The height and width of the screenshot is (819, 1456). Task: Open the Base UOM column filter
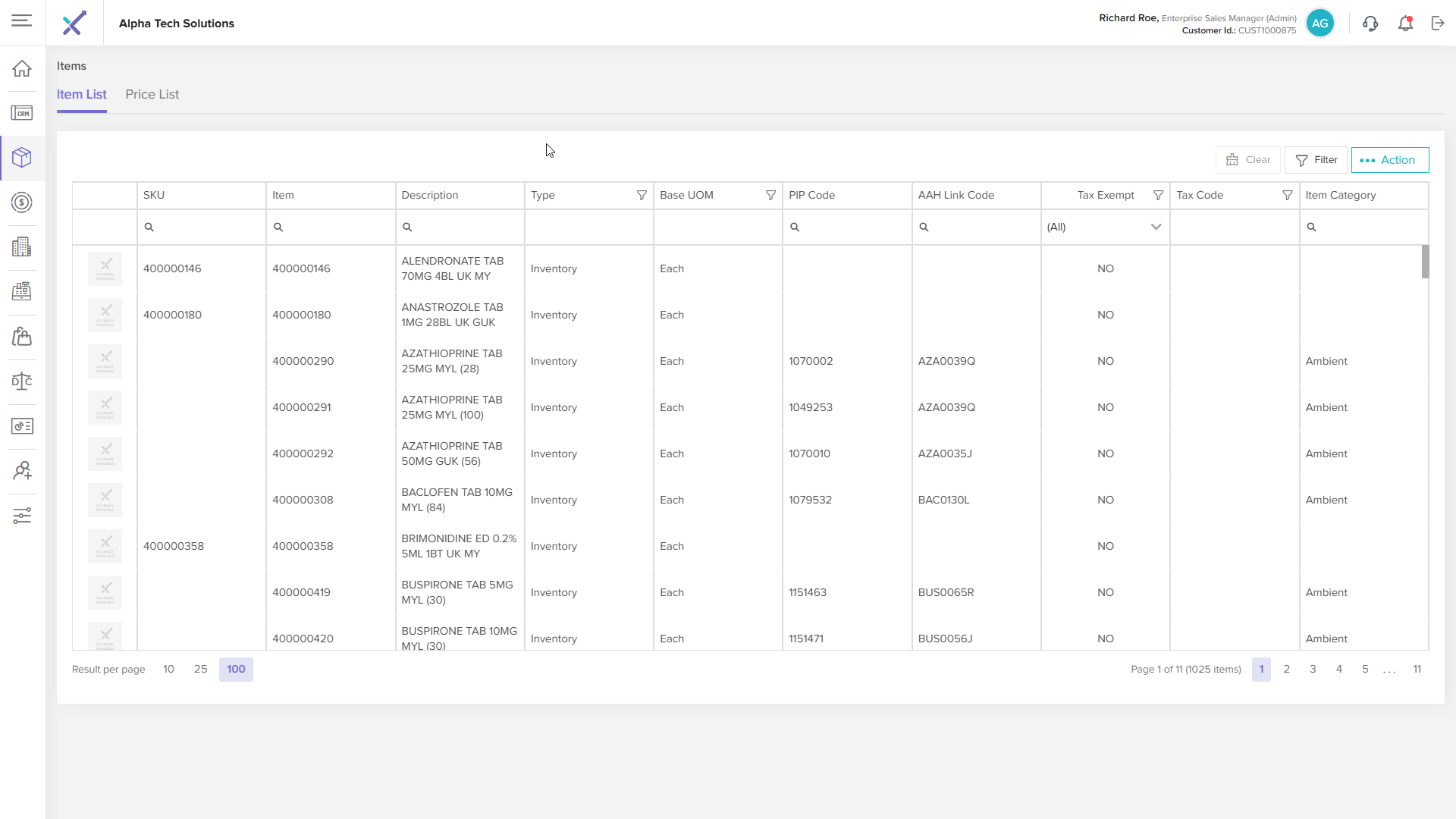[x=770, y=195]
